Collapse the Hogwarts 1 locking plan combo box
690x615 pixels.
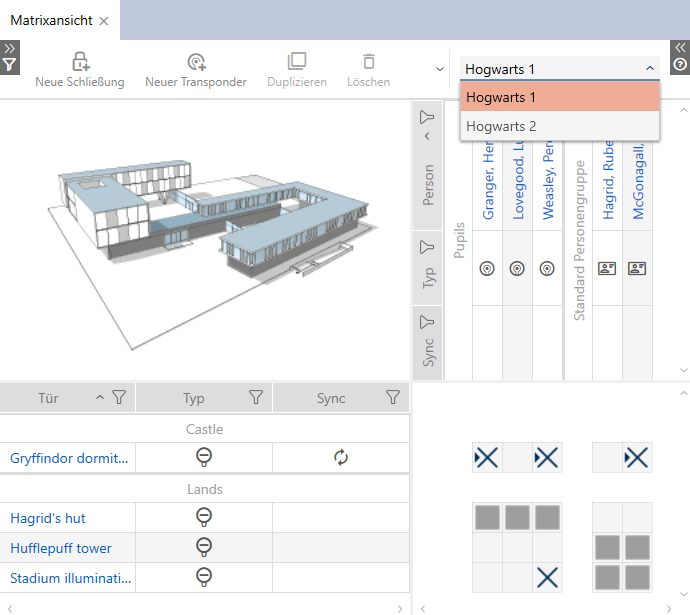tap(650, 69)
